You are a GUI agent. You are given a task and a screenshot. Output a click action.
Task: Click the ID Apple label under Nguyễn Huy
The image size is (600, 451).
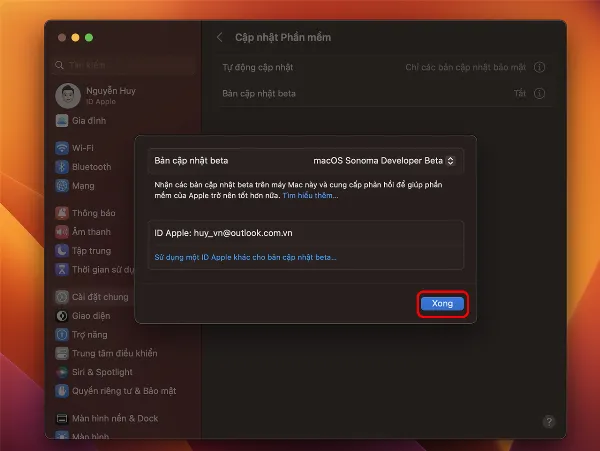(x=101, y=102)
